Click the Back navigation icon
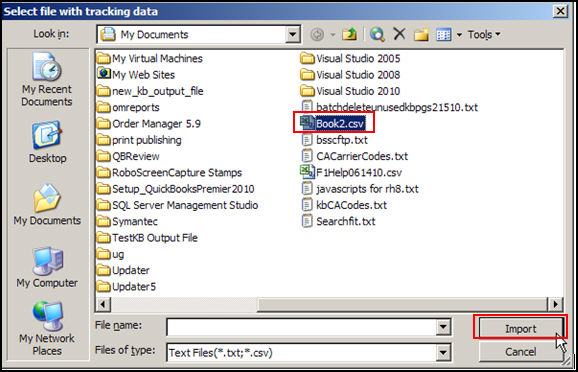Screen dimensions: 578x372 click(x=317, y=35)
